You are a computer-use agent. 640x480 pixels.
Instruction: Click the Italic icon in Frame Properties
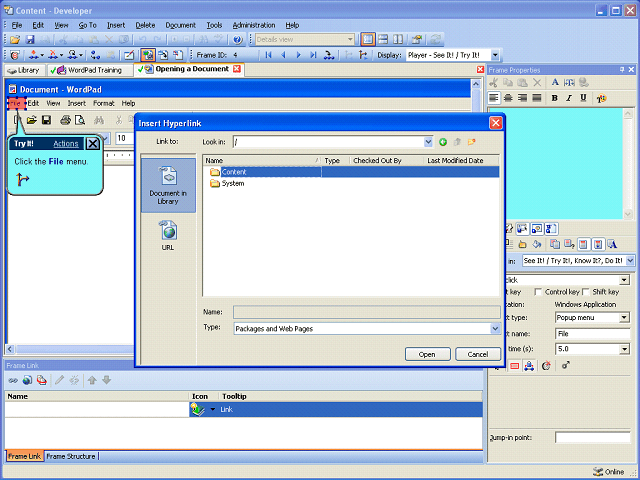pyautogui.click(x=569, y=98)
